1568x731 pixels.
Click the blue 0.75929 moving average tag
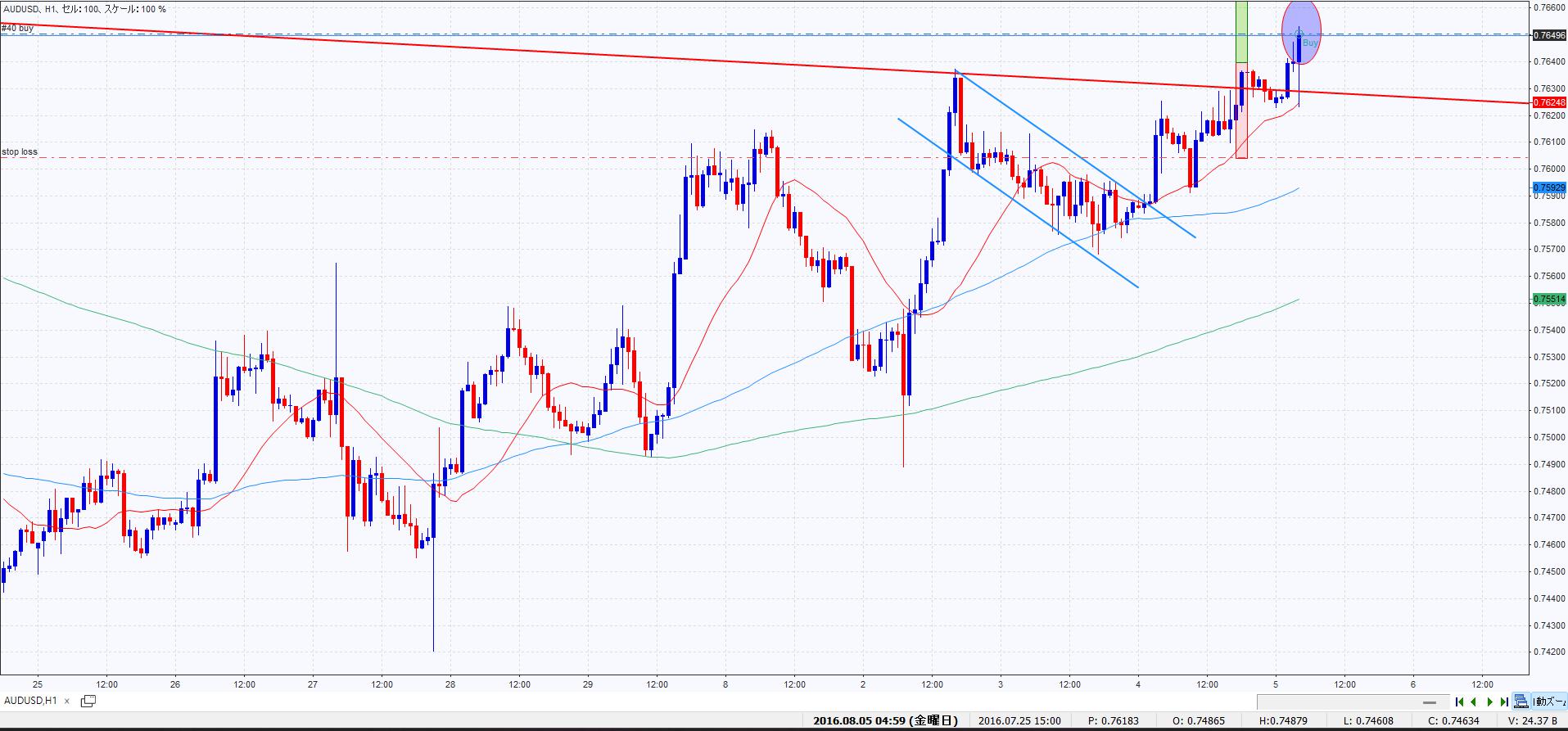coord(1549,187)
